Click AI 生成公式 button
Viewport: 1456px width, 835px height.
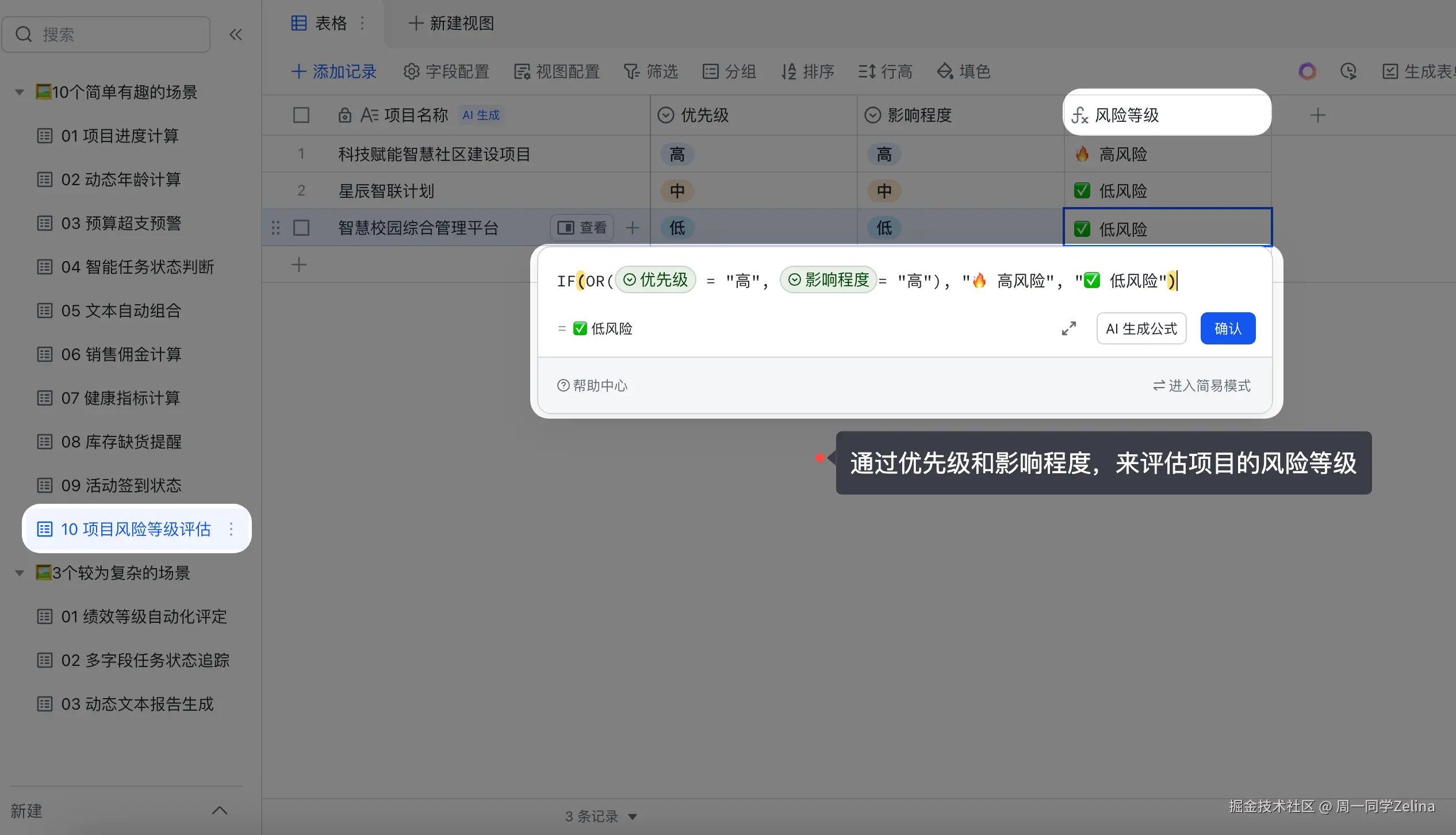(1141, 328)
